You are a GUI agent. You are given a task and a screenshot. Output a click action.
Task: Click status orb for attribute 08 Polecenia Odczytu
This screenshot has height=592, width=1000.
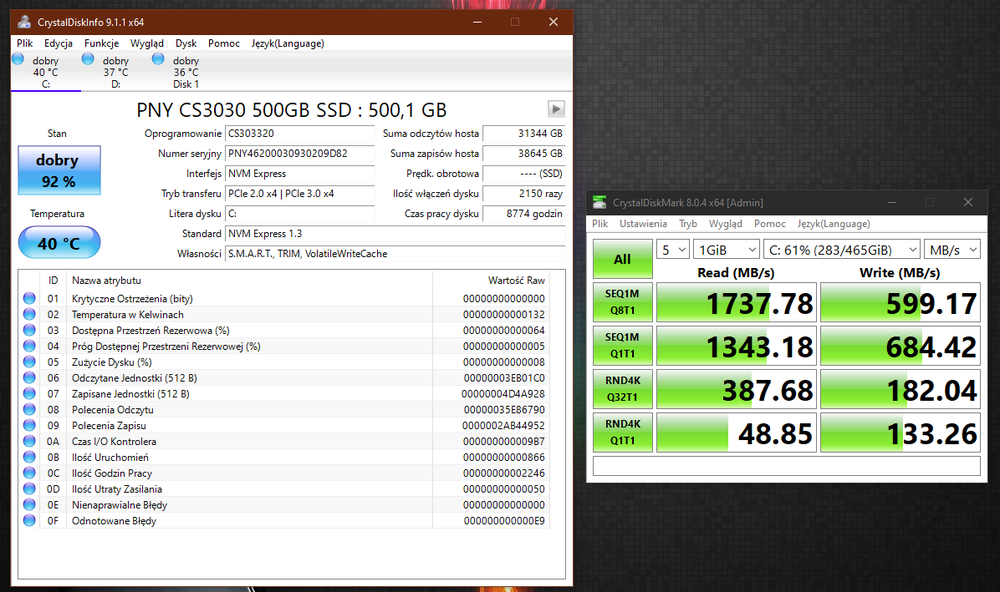[x=29, y=409]
